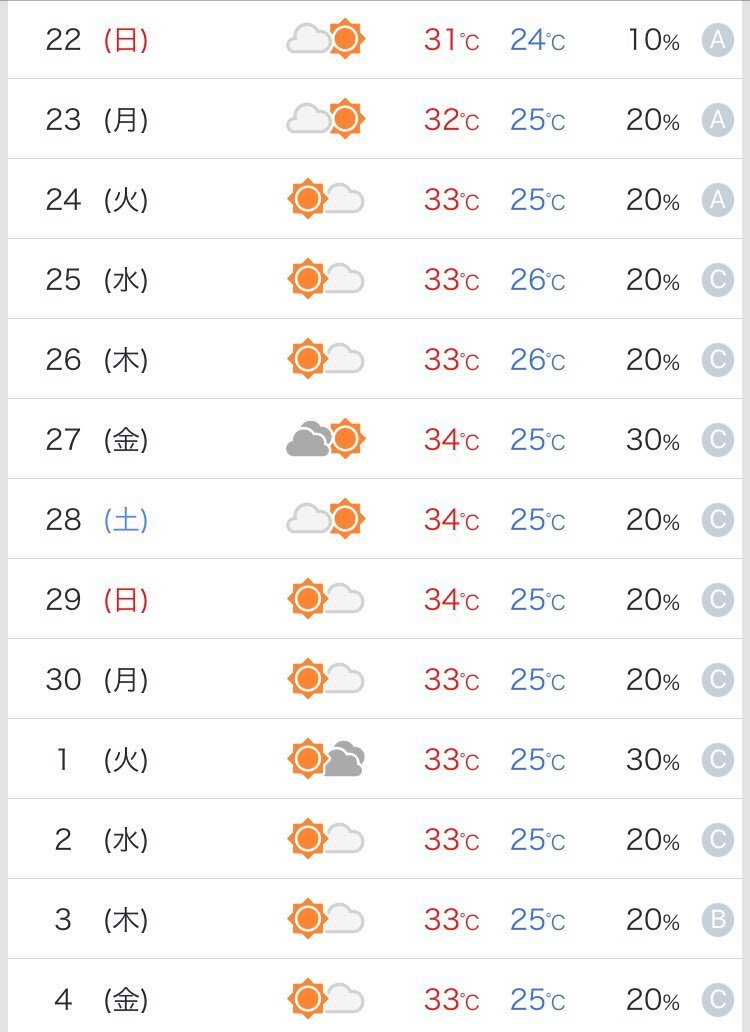Click the 10% rain chance on day 22
Image resolution: width=750 pixels, height=1032 pixels.
tap(653, 40)
